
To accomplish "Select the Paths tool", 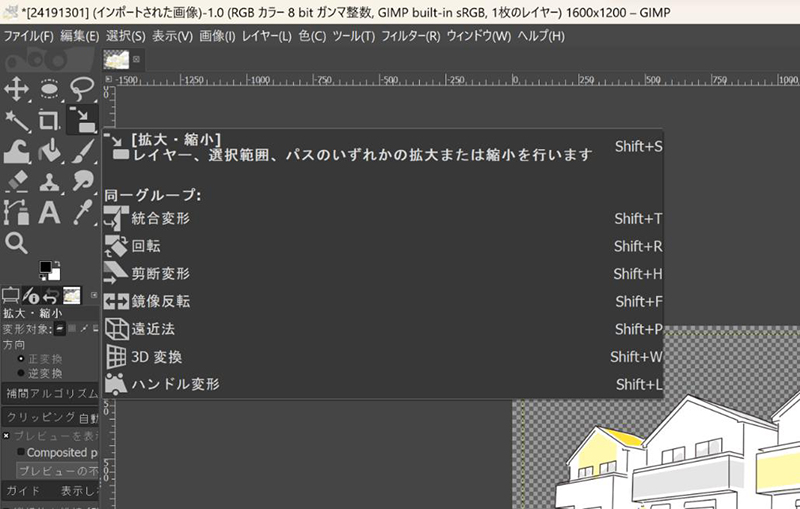I will pyautogui.click(x=16, y=212).
